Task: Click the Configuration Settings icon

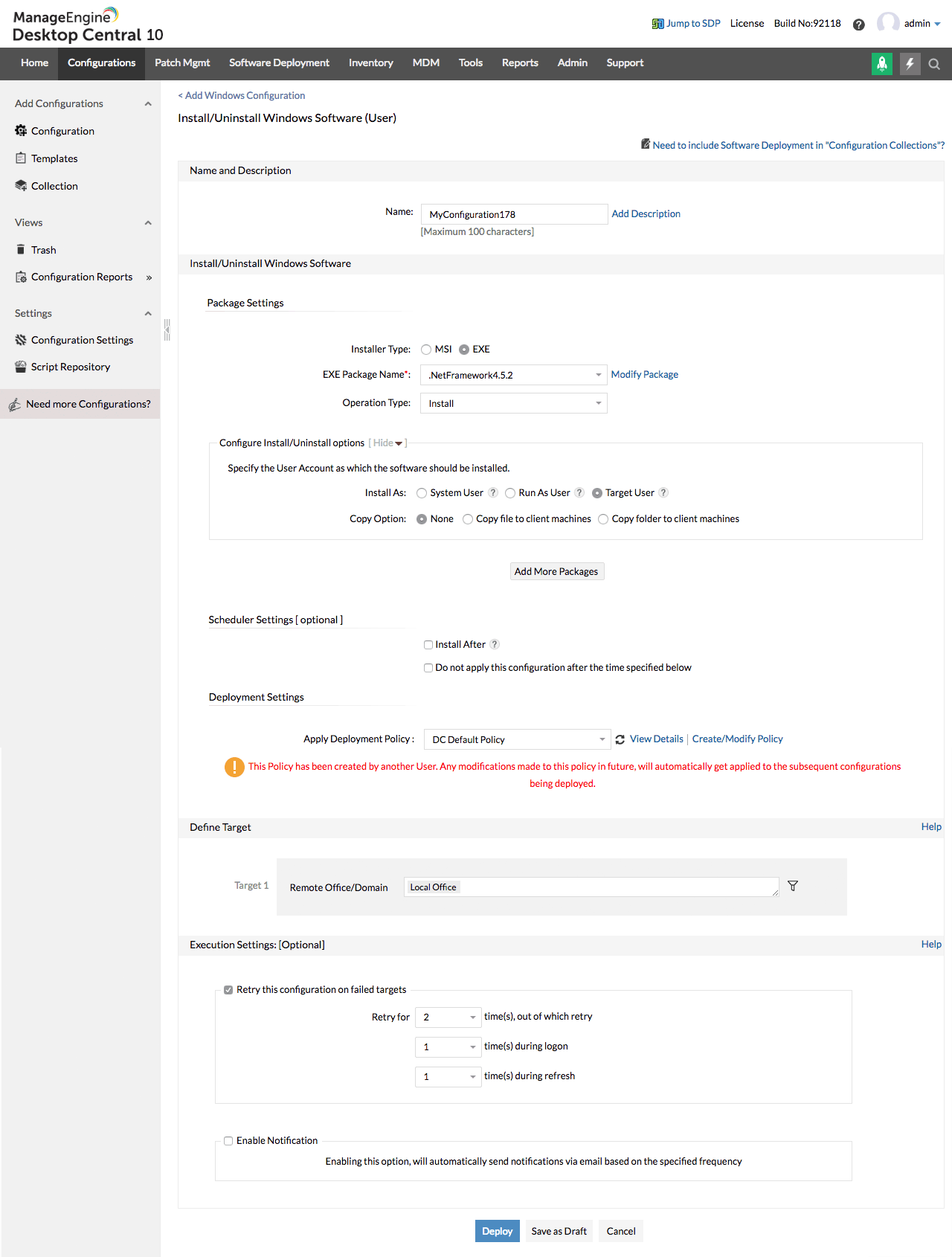Action: (21, 340)
